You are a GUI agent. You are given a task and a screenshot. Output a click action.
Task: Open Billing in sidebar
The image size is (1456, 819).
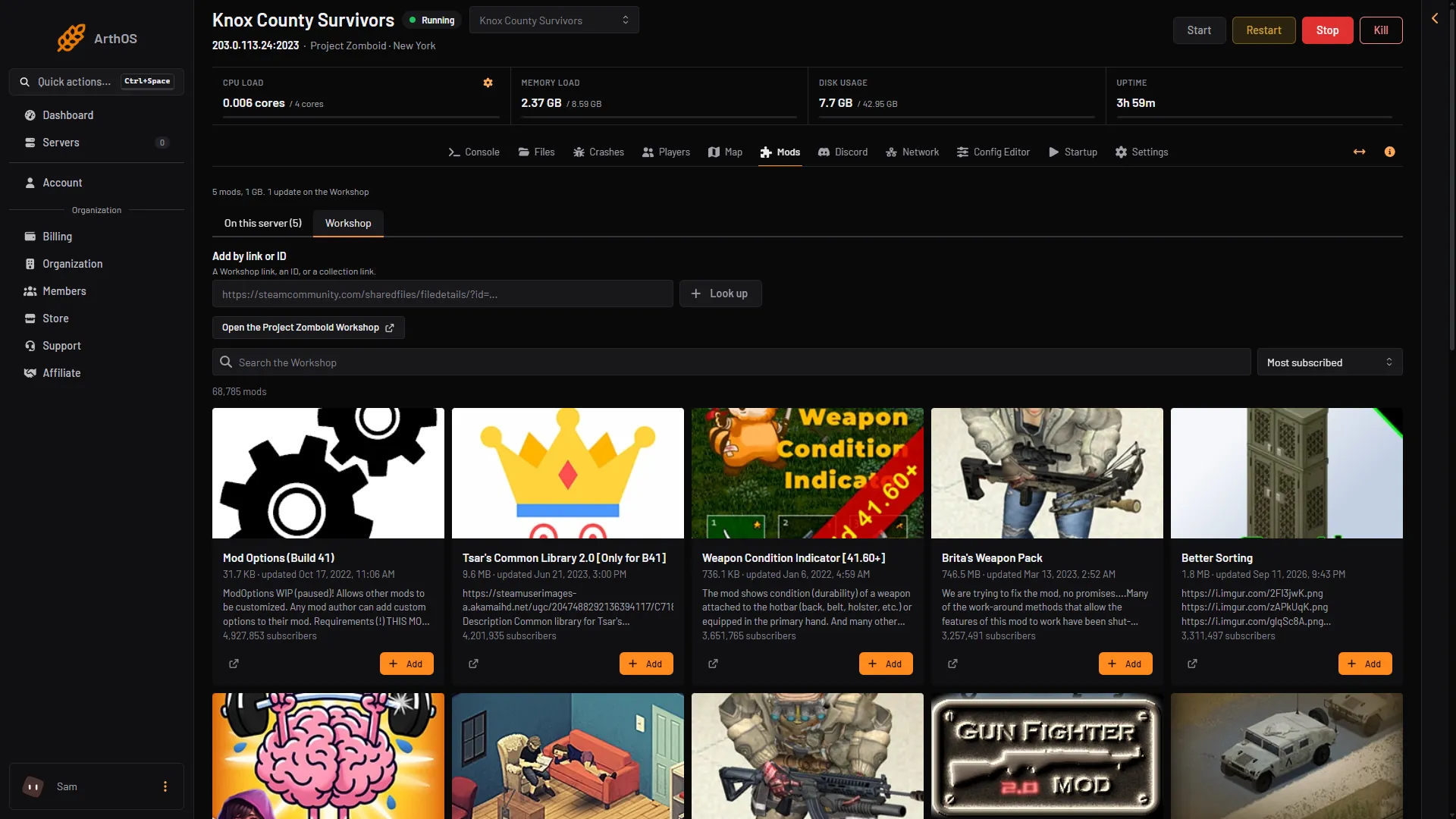96,237
